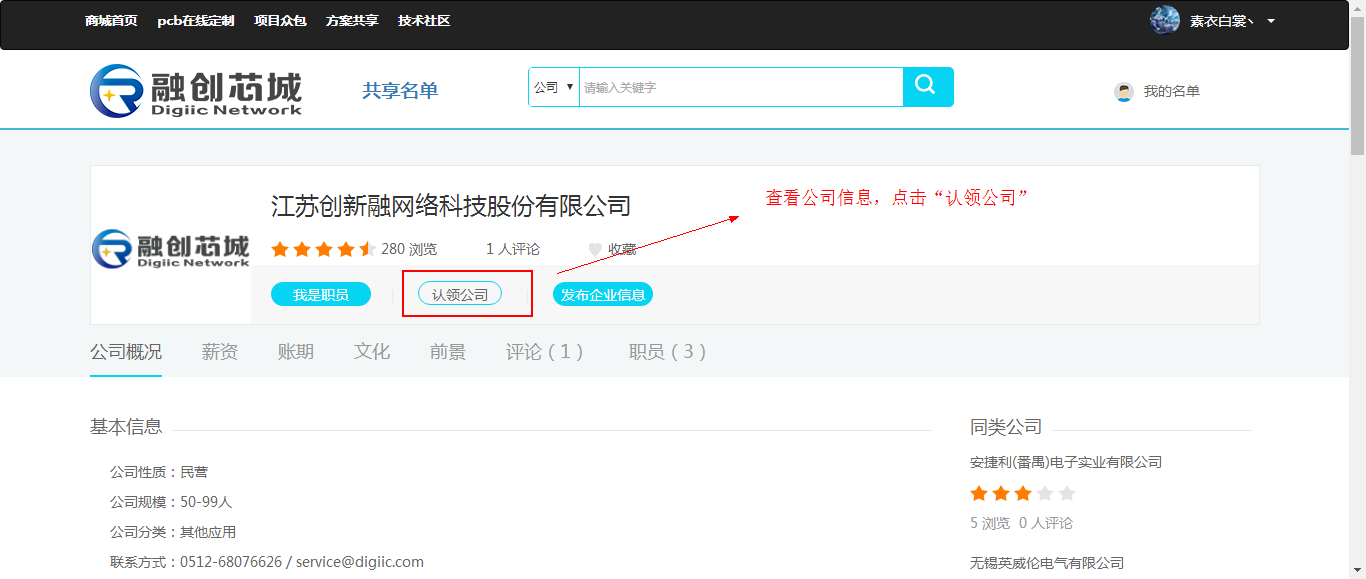
Task: Click the user avatar in the top bar
Action: pyautogui.click(x=1165, y=20)
